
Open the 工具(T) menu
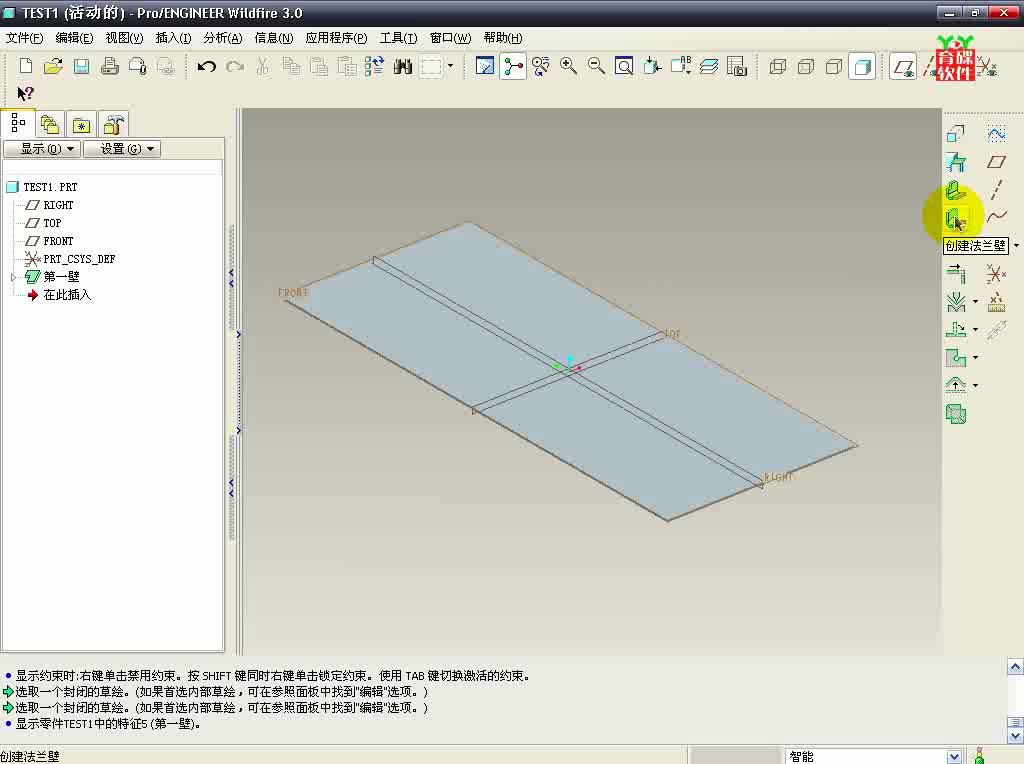398,38
